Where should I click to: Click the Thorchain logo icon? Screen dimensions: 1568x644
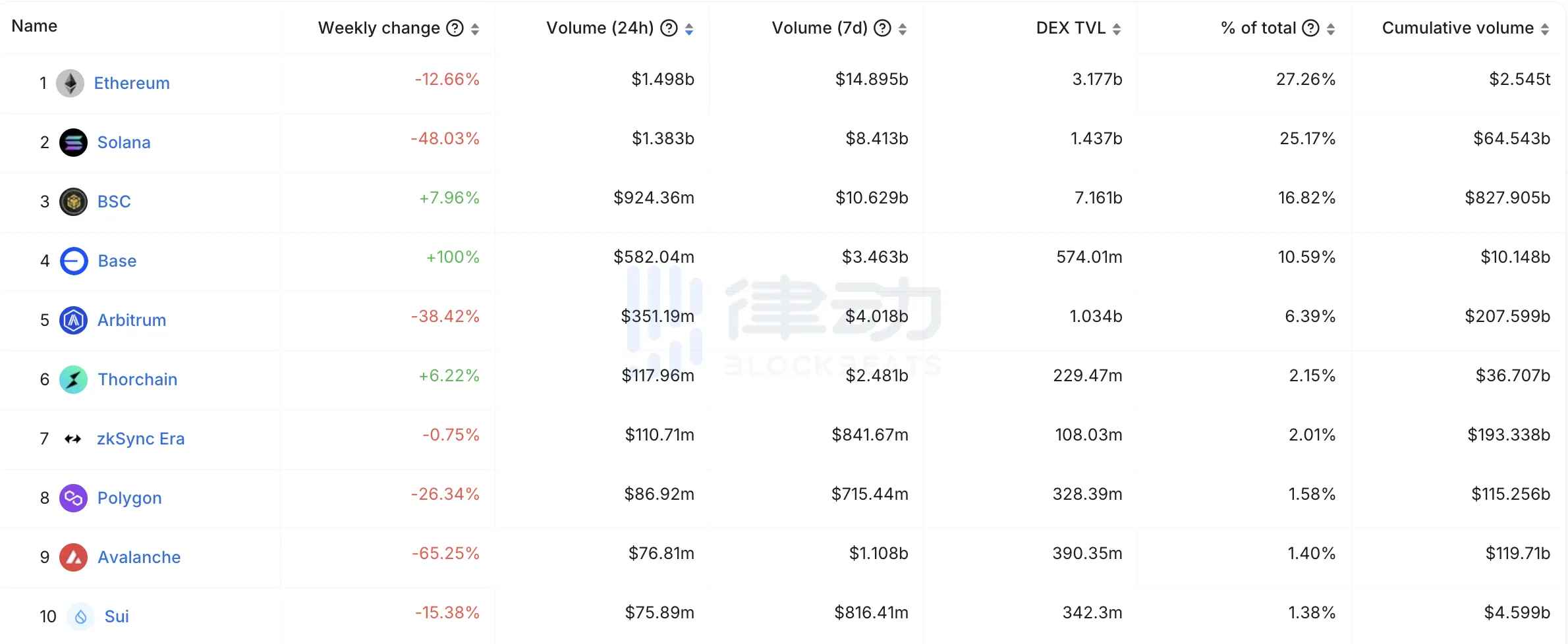point(73,380)
